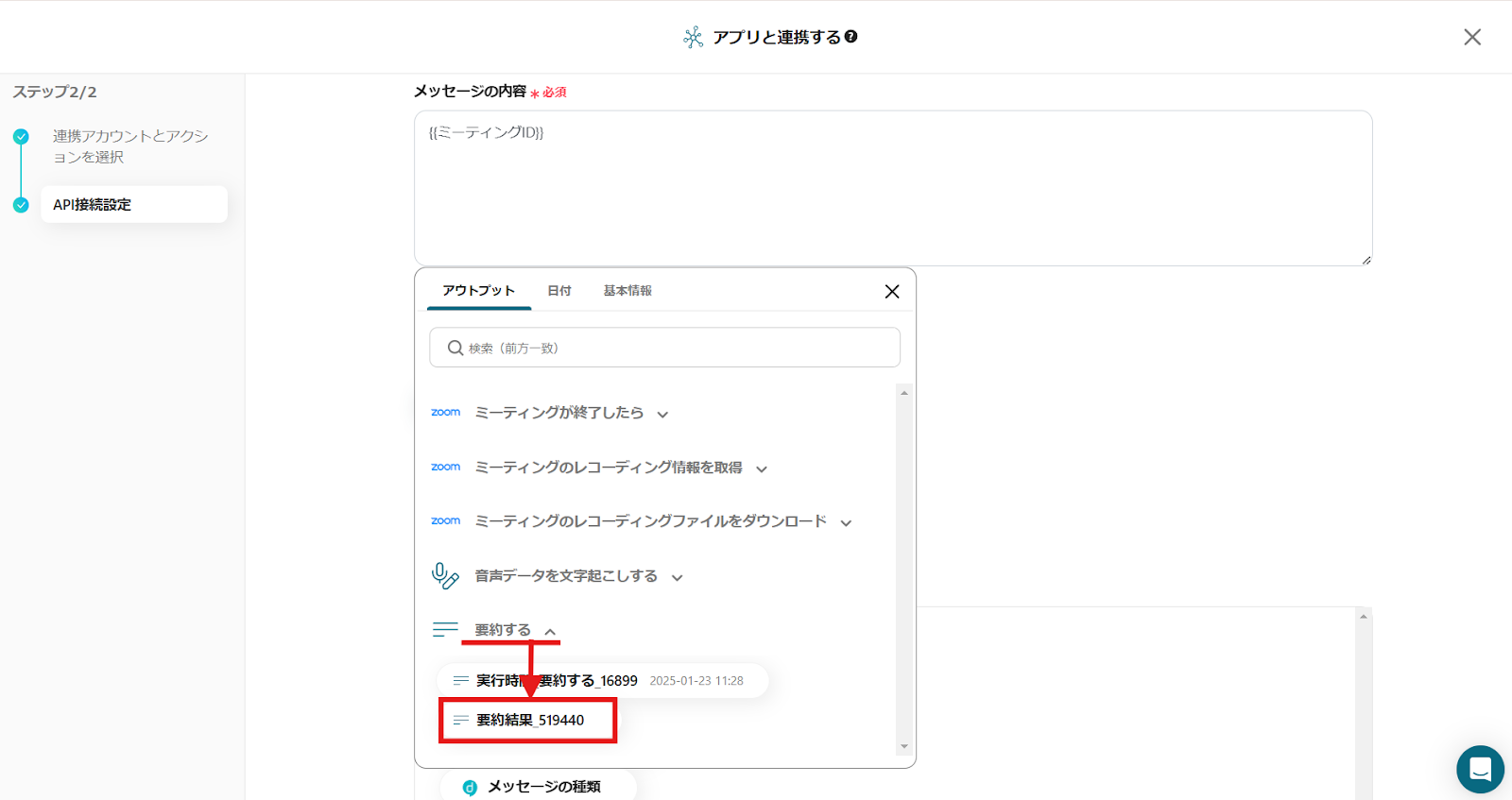The height and width of the screenshot is (800, 1512).
Task: Switch to the アウトプット tab
Action: pos(479,291)
